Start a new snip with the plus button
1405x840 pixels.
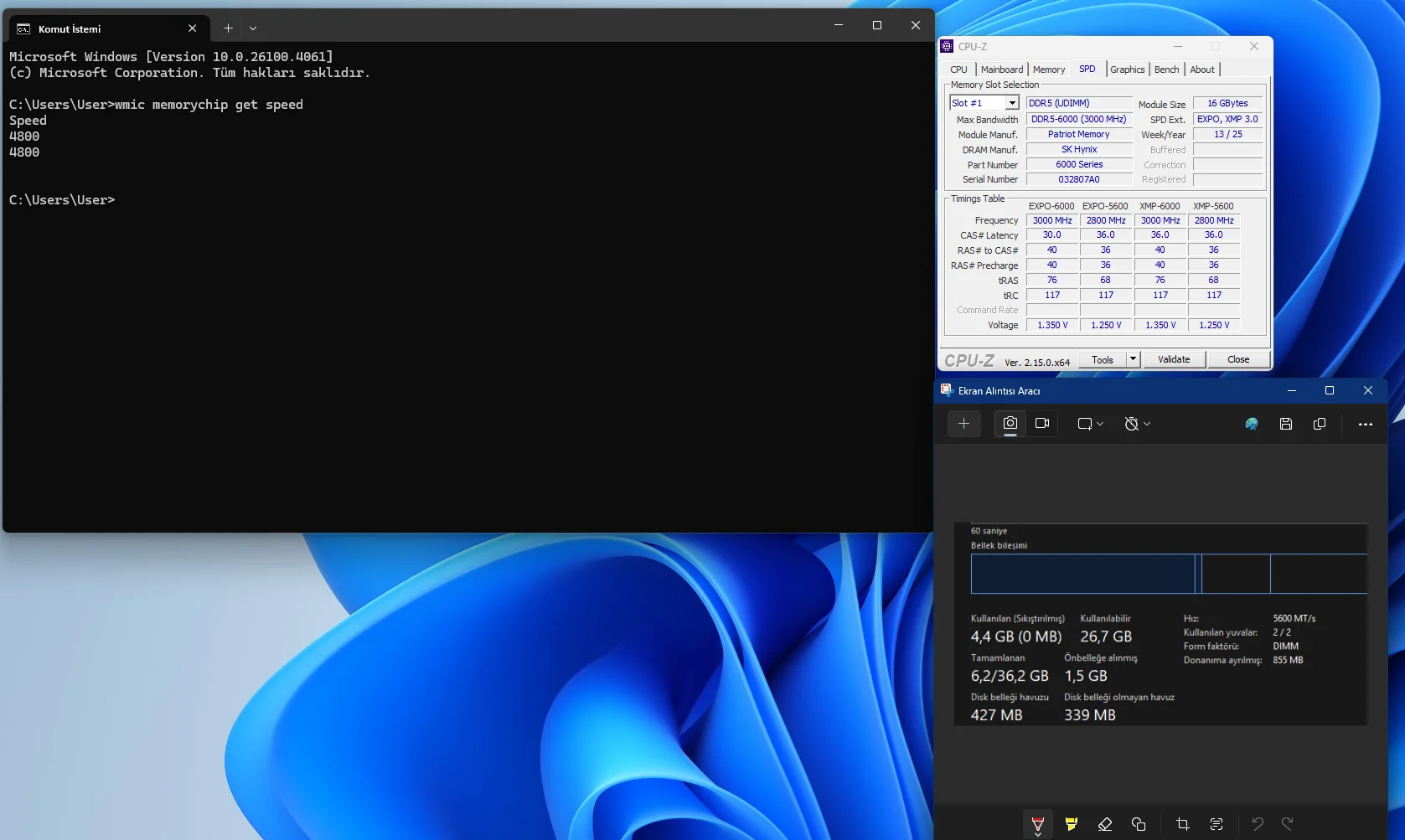[x=964, y=424]
